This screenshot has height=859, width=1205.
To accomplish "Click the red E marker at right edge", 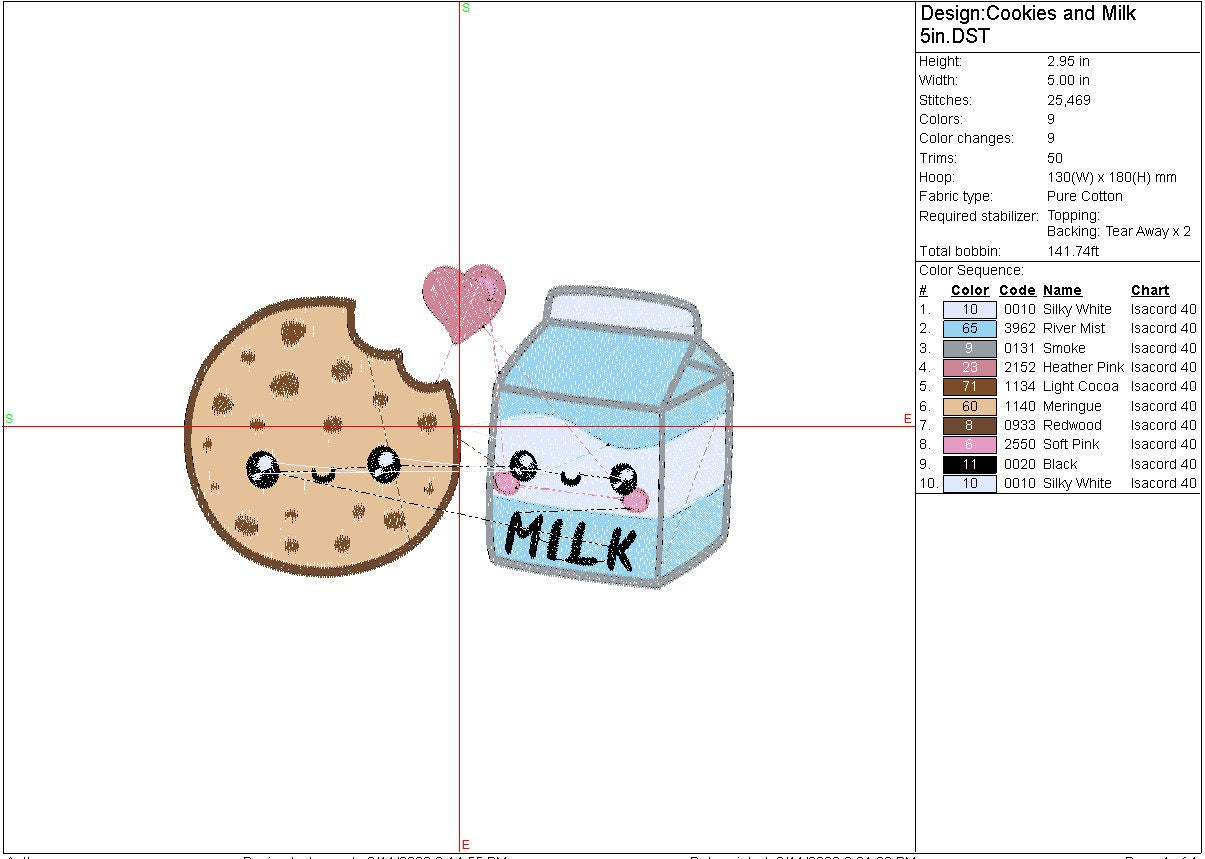I will (908, 419).
